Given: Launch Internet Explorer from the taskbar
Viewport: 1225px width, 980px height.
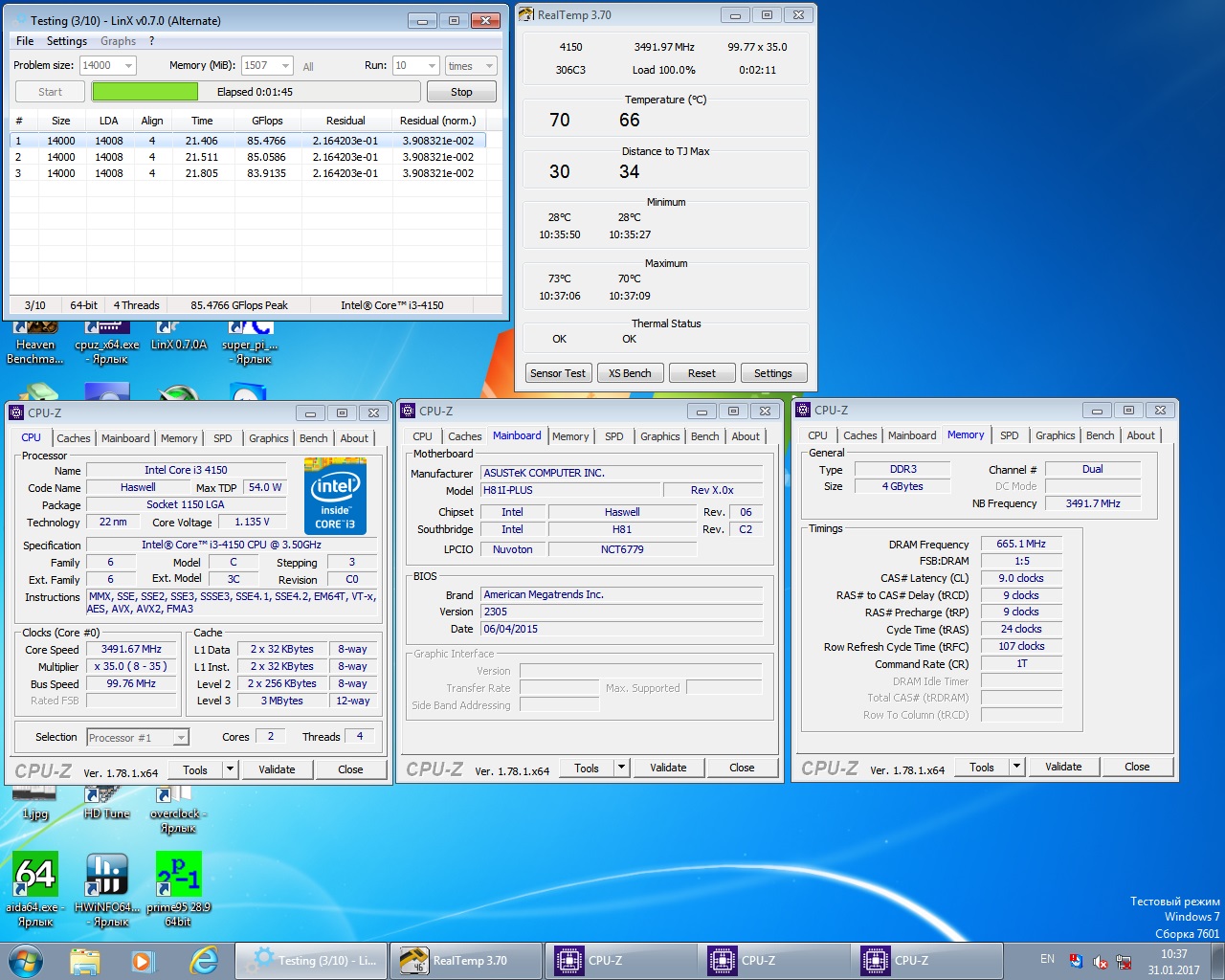Looking at the screenshot, I should tap(204, 960).
